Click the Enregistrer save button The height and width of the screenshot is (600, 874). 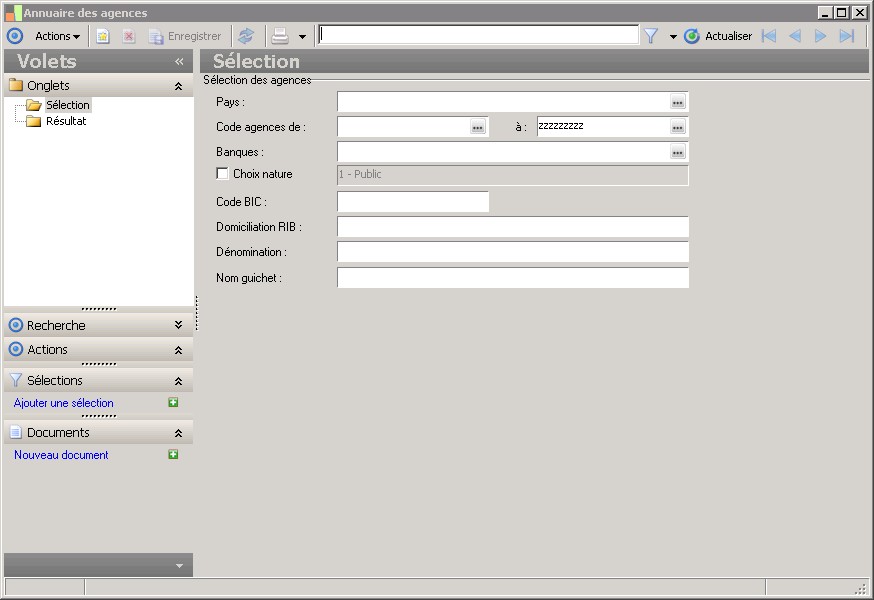pyautogui.click(x=185, y=36)
